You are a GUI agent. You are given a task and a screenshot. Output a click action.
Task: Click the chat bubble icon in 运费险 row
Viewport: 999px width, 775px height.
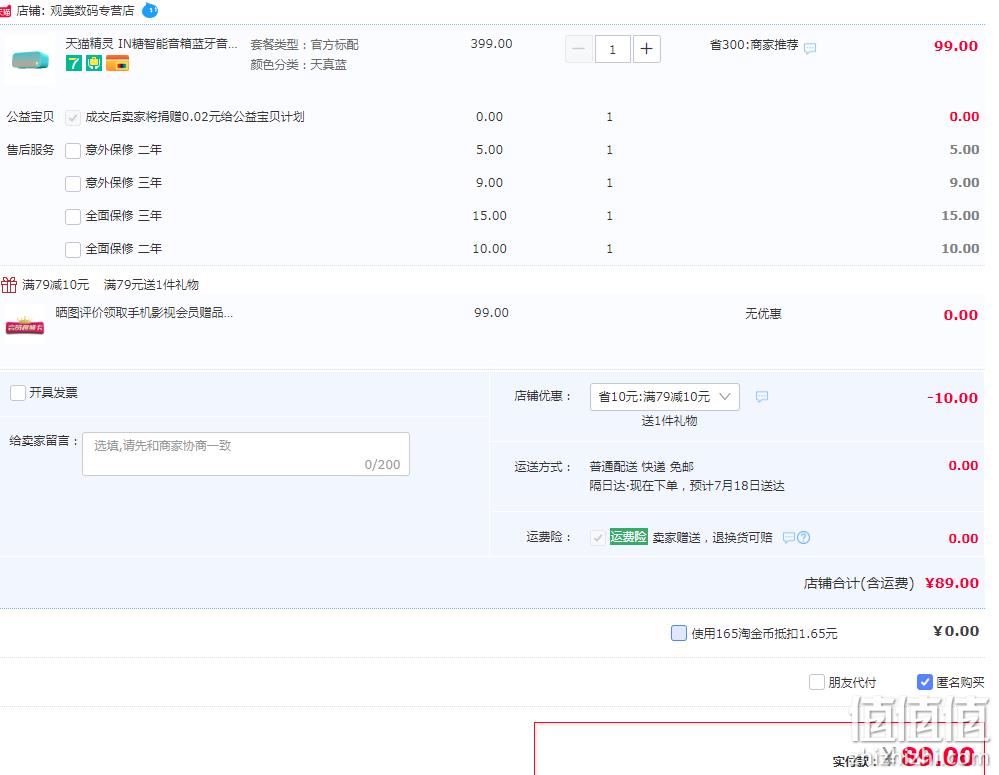pos(789,537)
